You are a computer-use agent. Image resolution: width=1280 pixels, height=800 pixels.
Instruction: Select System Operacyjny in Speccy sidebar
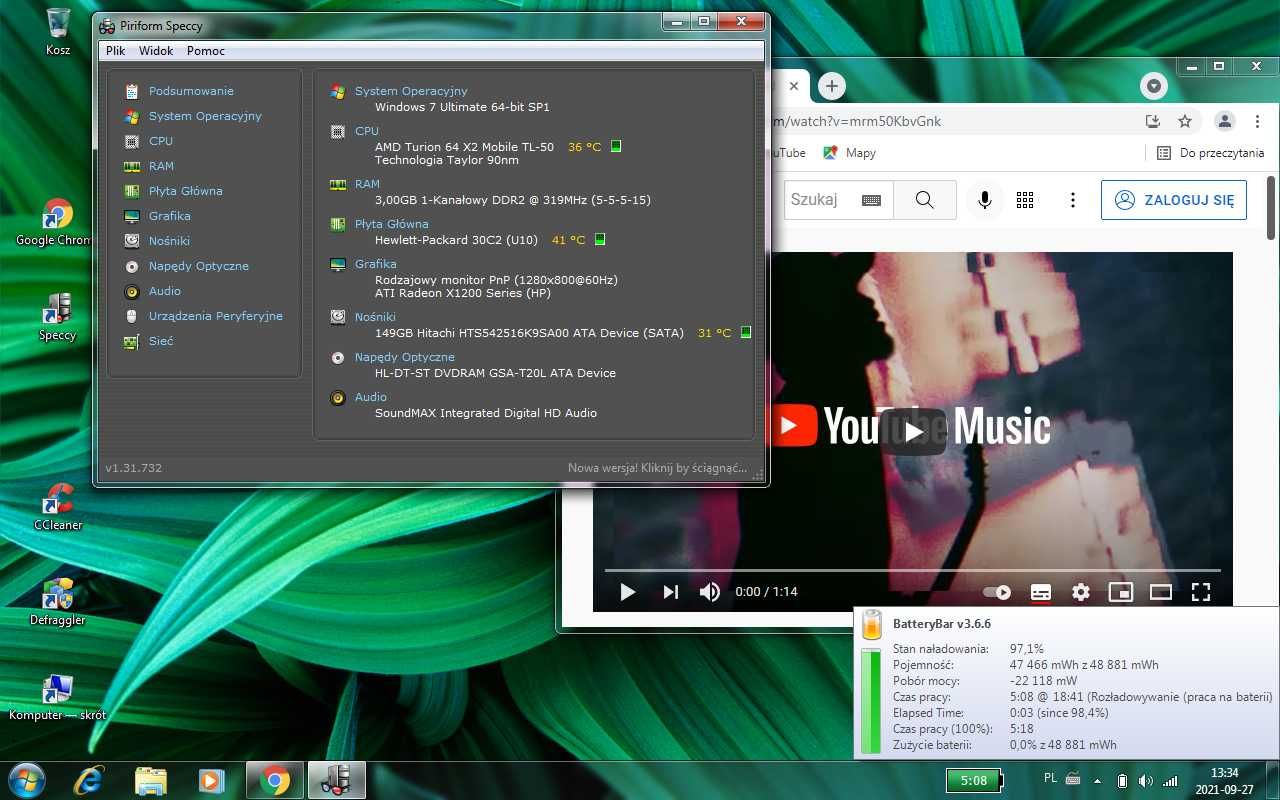point(205,116)
